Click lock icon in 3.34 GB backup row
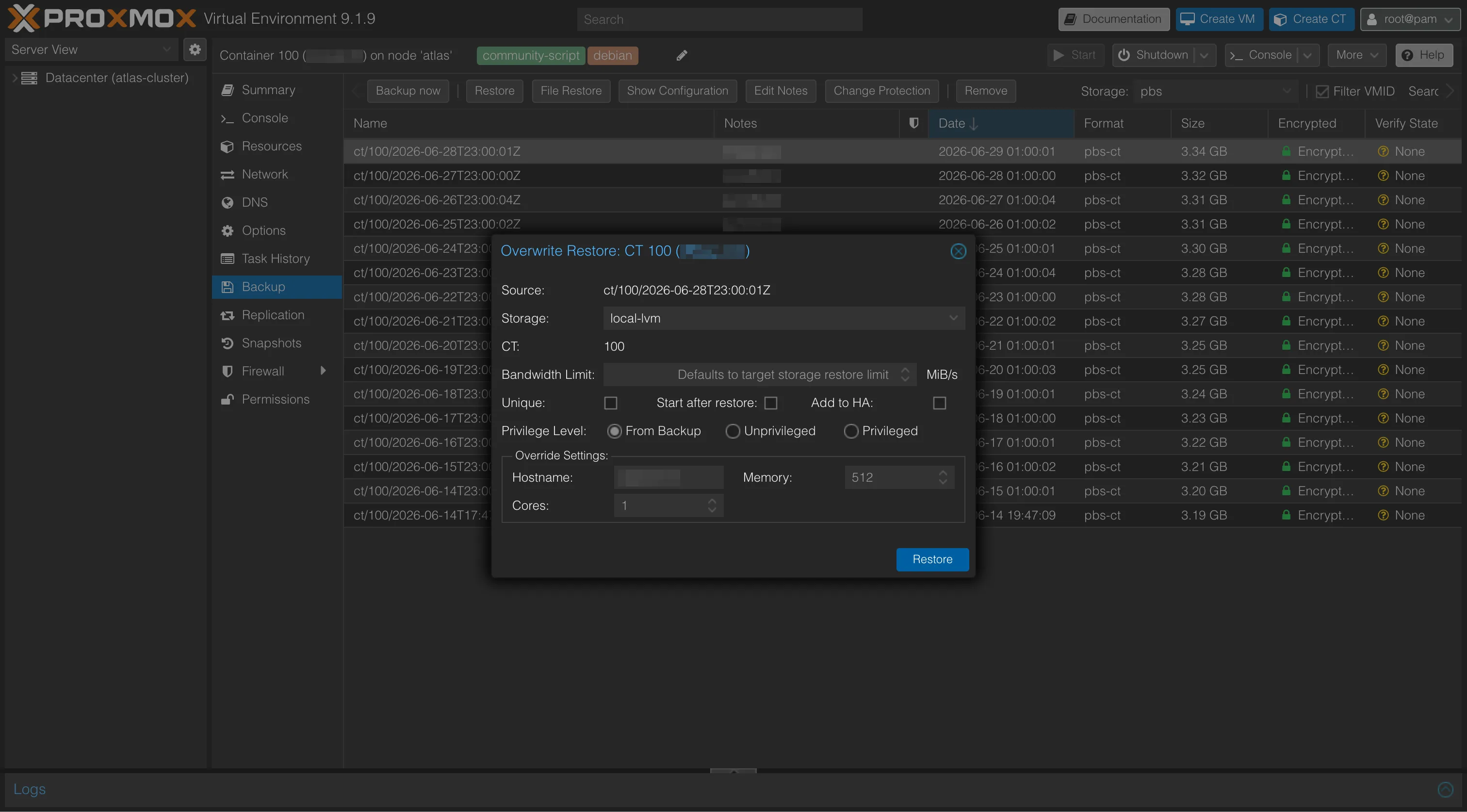The width and height of the screenshot is (1467, 812). click(1286, 151)
